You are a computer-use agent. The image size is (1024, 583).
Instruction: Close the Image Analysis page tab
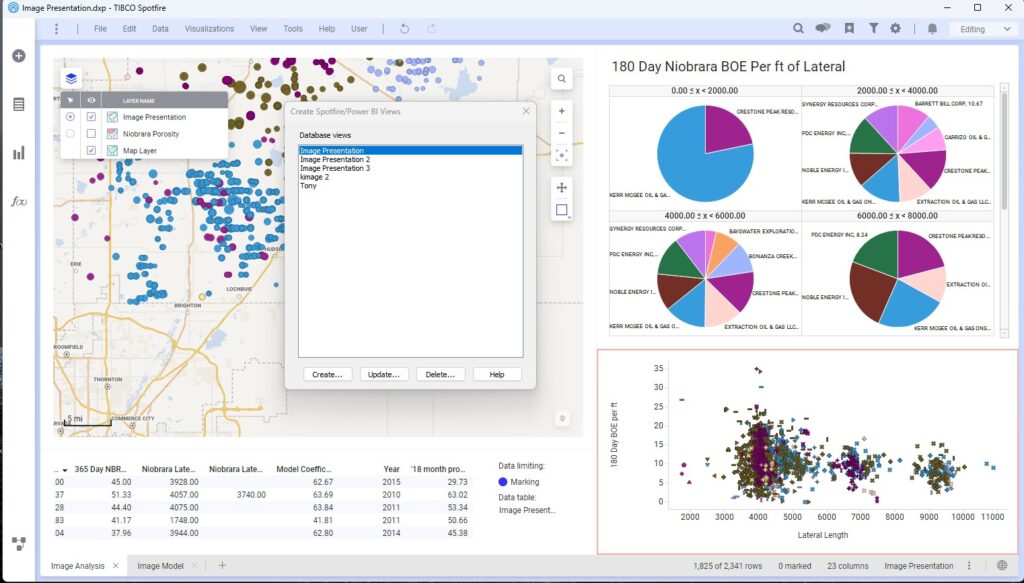tap(116, 566)
